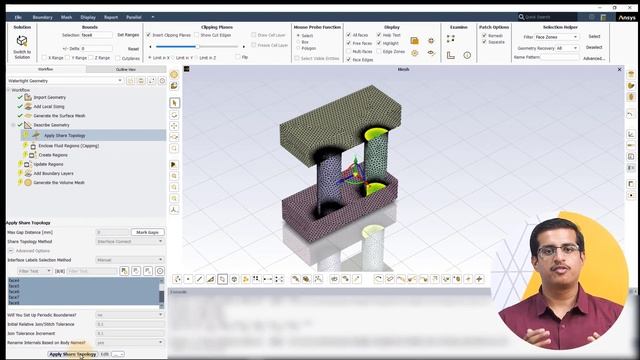Toggle Help Text checkbox
Viewport: 640px width, 360px height.
point(379,35)
